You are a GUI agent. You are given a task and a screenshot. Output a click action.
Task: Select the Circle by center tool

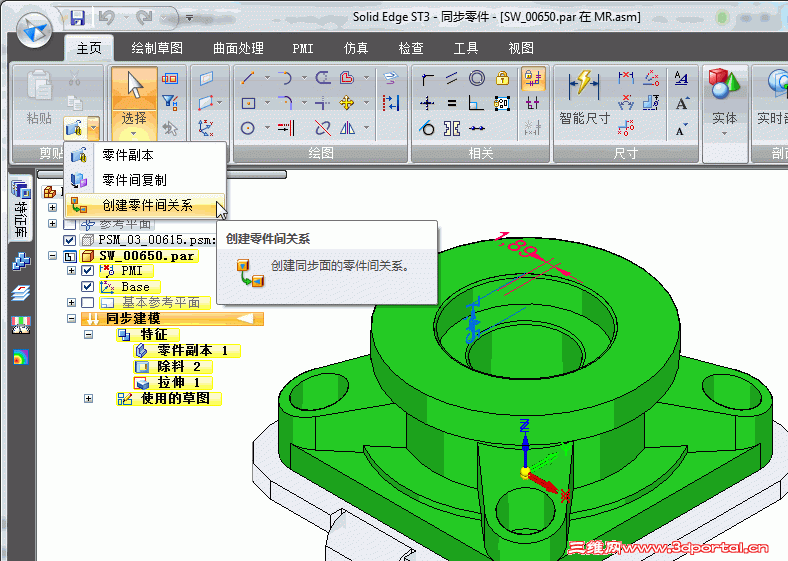pos(247,128)
